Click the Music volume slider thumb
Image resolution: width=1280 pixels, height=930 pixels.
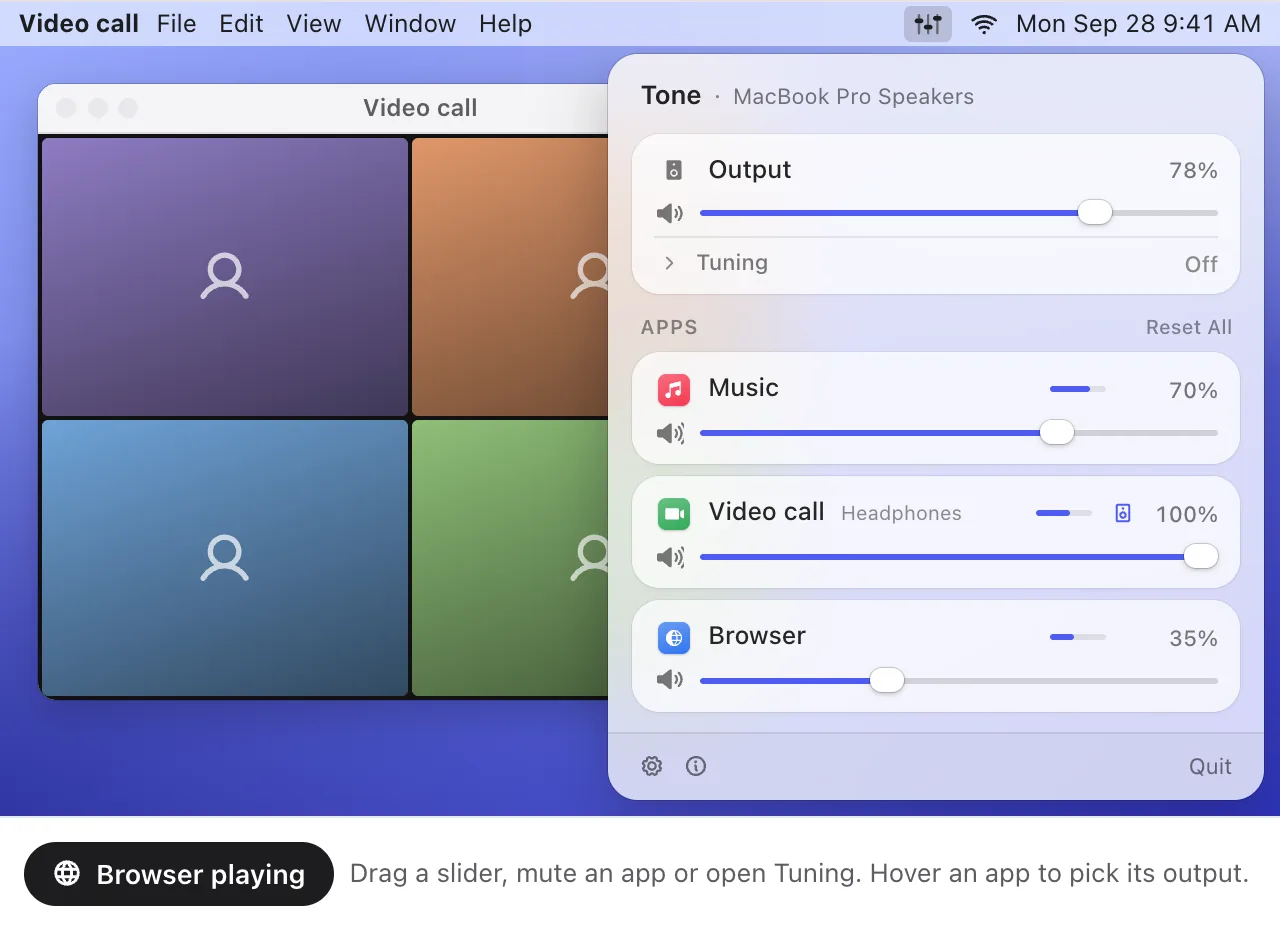pyautogui.click(x=1057, y=432)
